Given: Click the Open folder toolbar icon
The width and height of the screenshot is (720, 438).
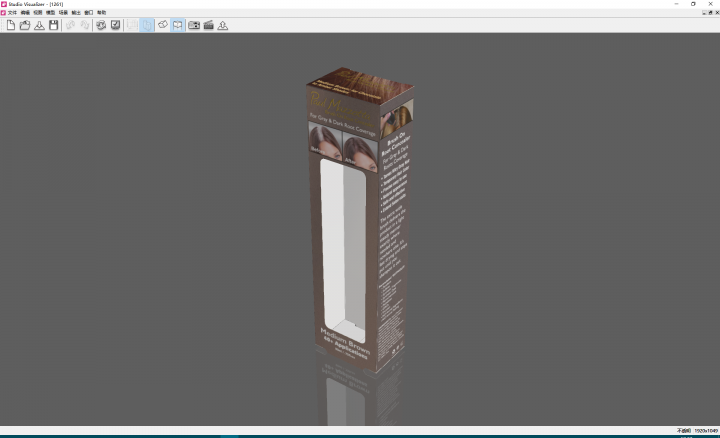Looking at the screenshot, I should click(25, 25).
